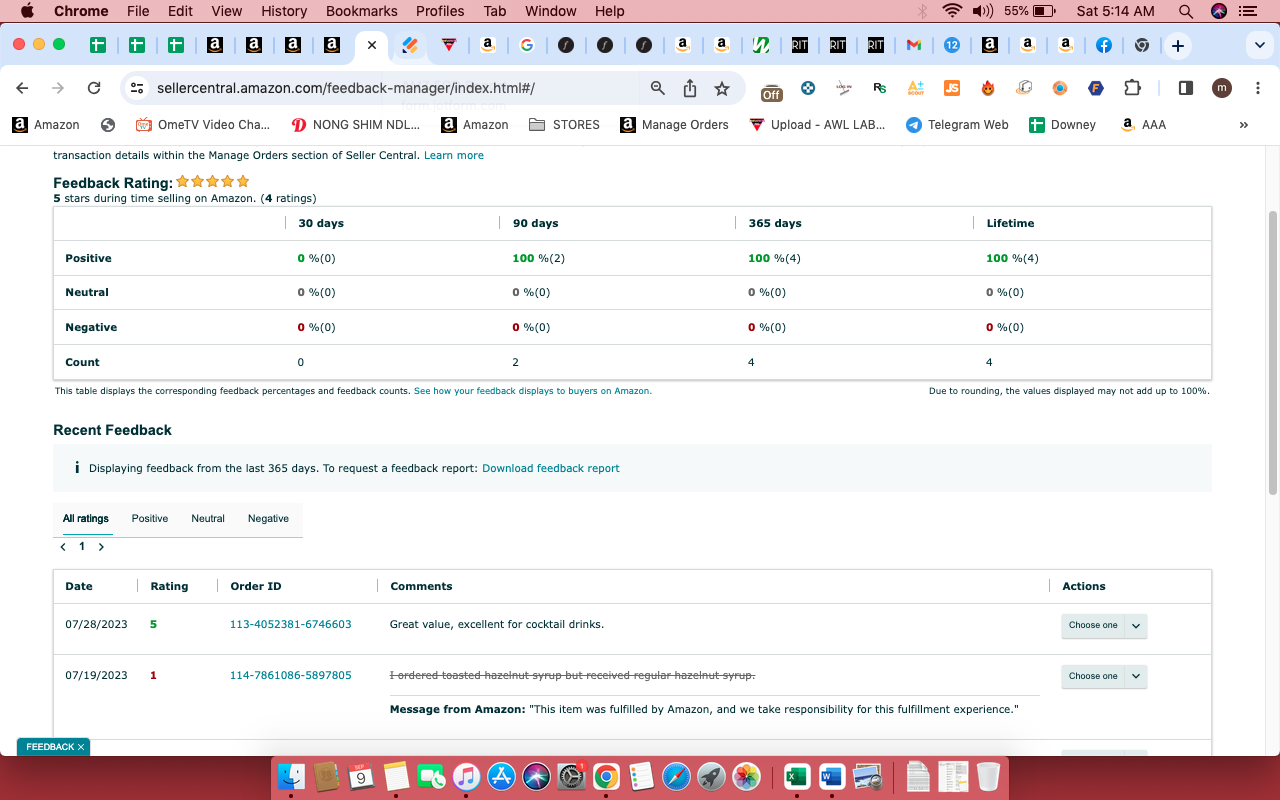Click Download feedback report link
The width and height of the screenshot is (1280, 800).
(x=551, y=468)
